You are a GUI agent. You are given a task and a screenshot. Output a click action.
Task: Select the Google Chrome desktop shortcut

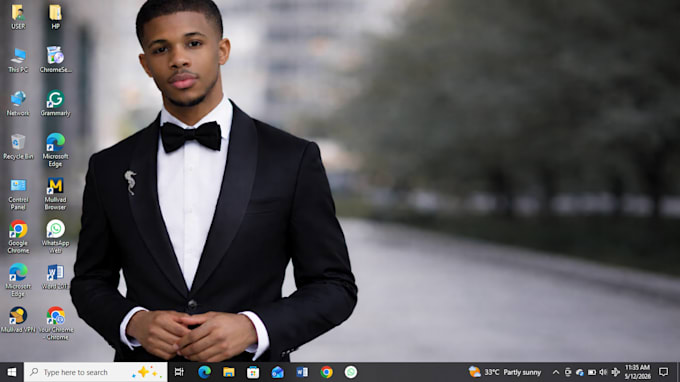point(18,237)
